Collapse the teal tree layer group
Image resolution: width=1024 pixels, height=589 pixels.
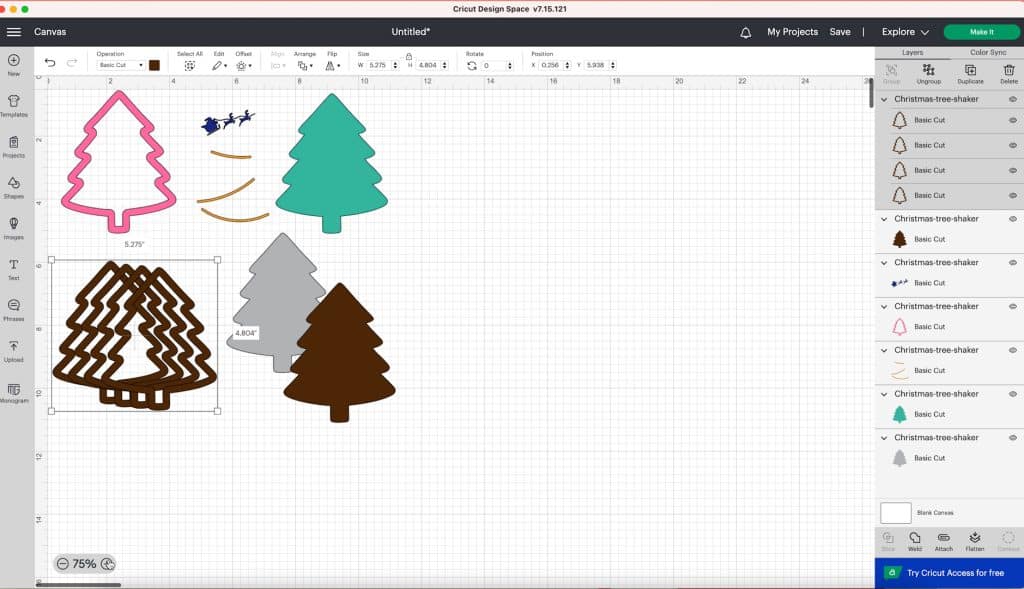(x=884, y=394)
